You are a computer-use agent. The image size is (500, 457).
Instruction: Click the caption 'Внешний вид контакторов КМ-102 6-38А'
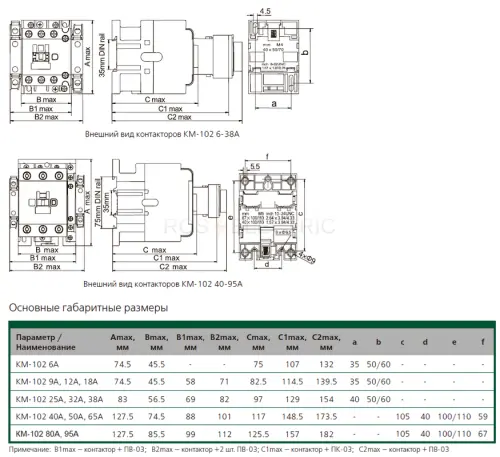[x=162, y=134]
